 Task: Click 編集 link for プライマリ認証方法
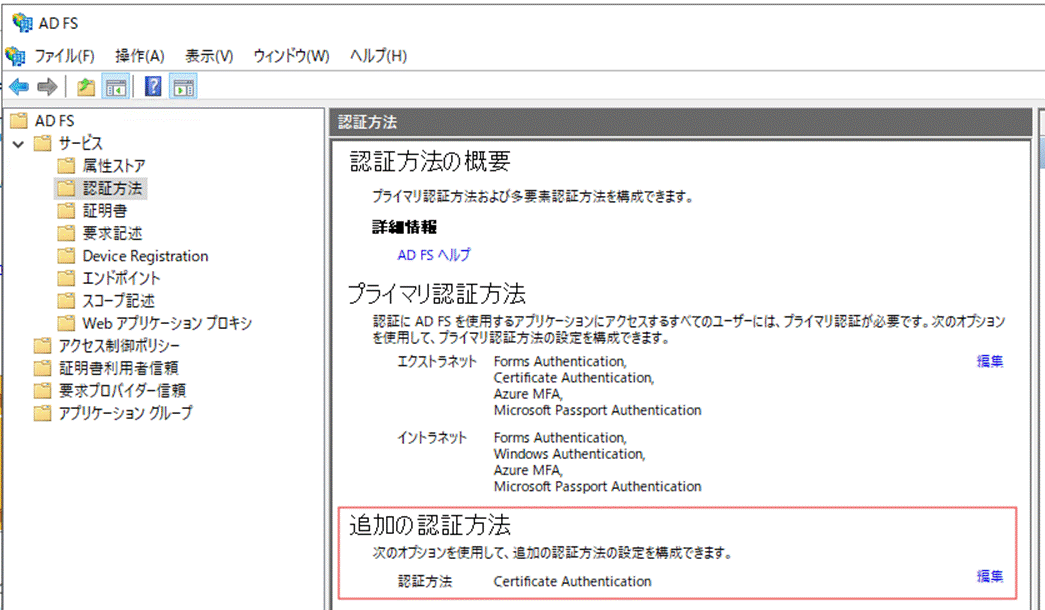tap(990, 361)
